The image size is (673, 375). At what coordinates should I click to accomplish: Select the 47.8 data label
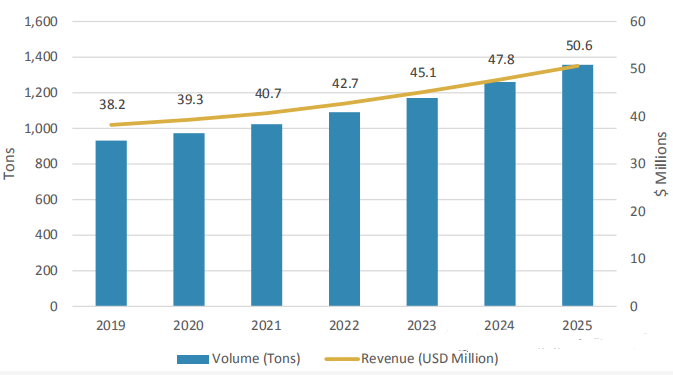click(x=501, y=59)
